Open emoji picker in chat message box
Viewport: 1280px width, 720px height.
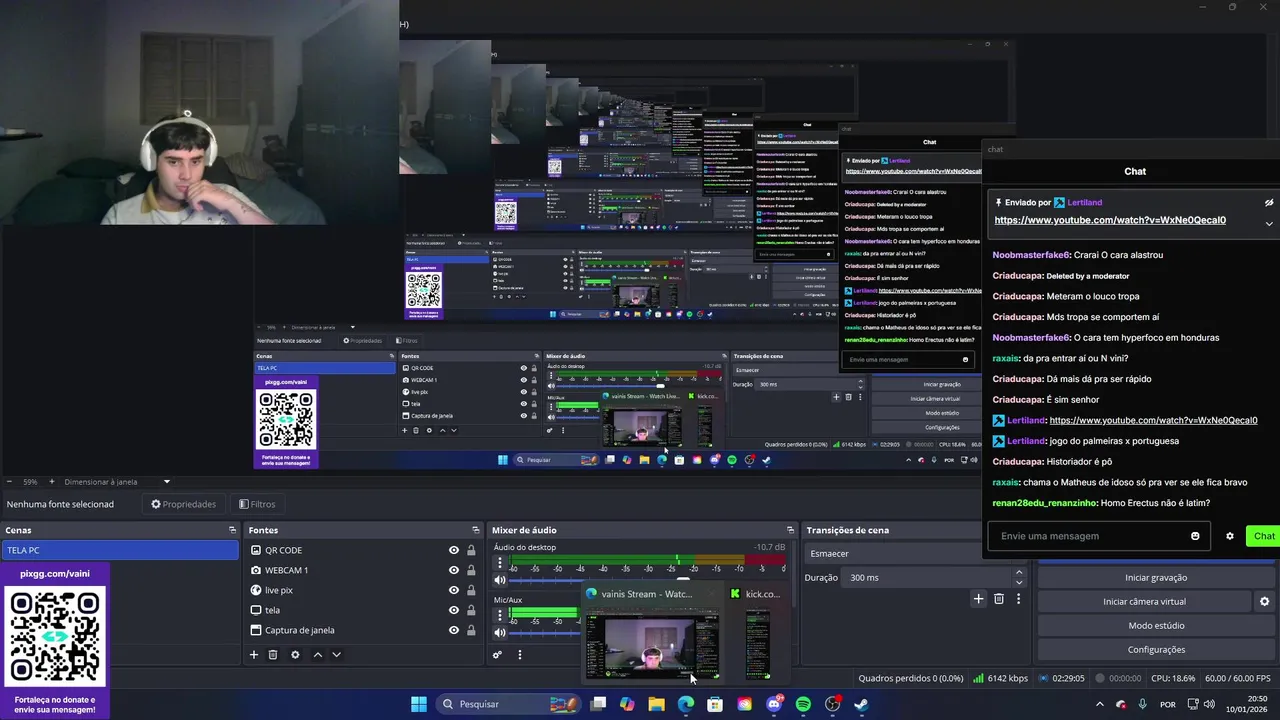point(1195,536)
